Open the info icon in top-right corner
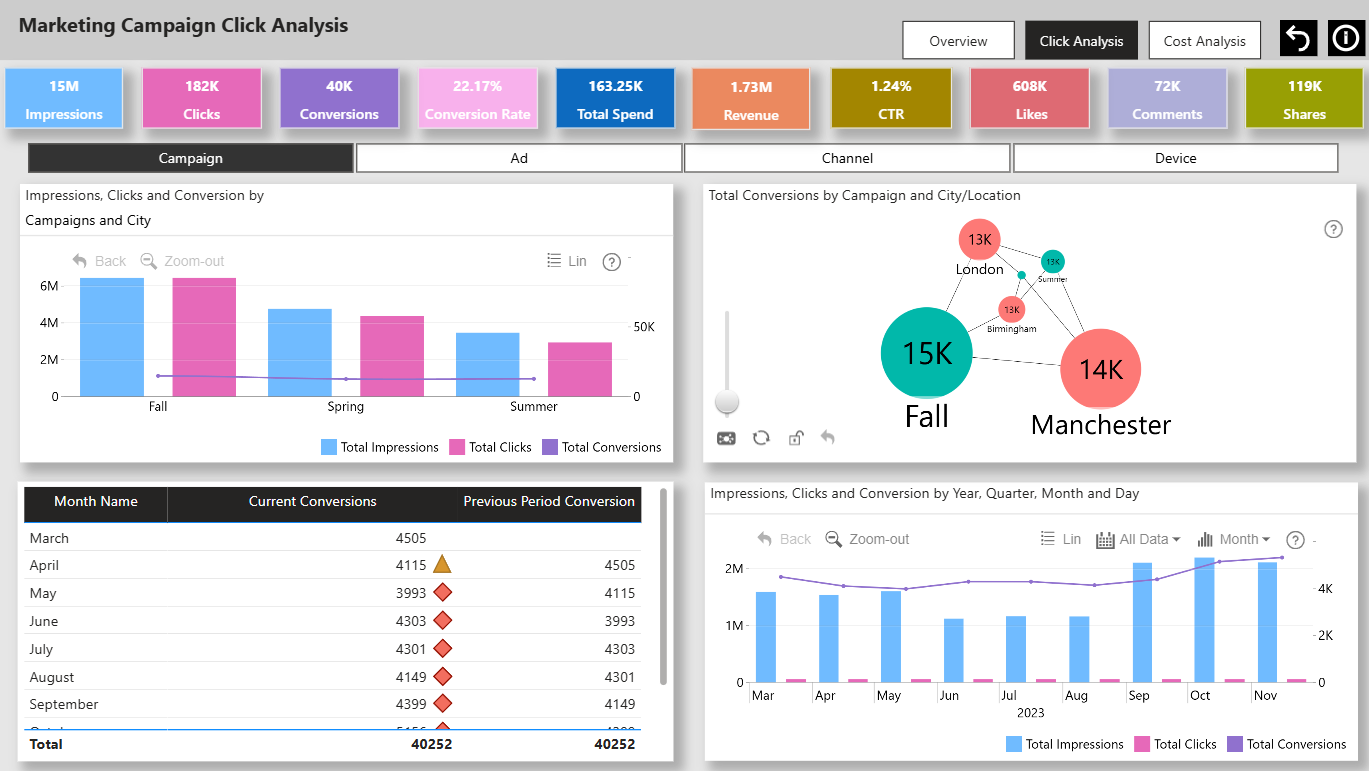This screenshot has width=1369, height=771. 1344,40
